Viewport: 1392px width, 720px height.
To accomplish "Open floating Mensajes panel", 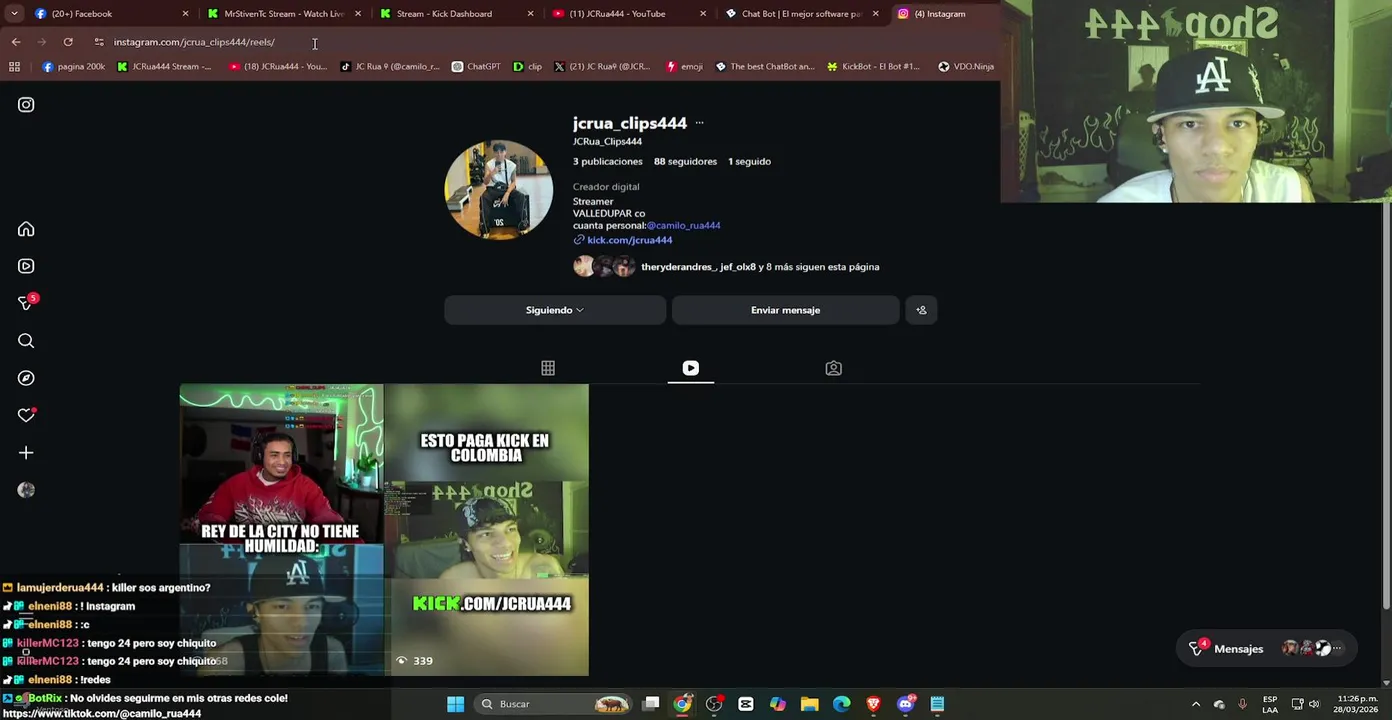I will click(x=1266, y=649).
